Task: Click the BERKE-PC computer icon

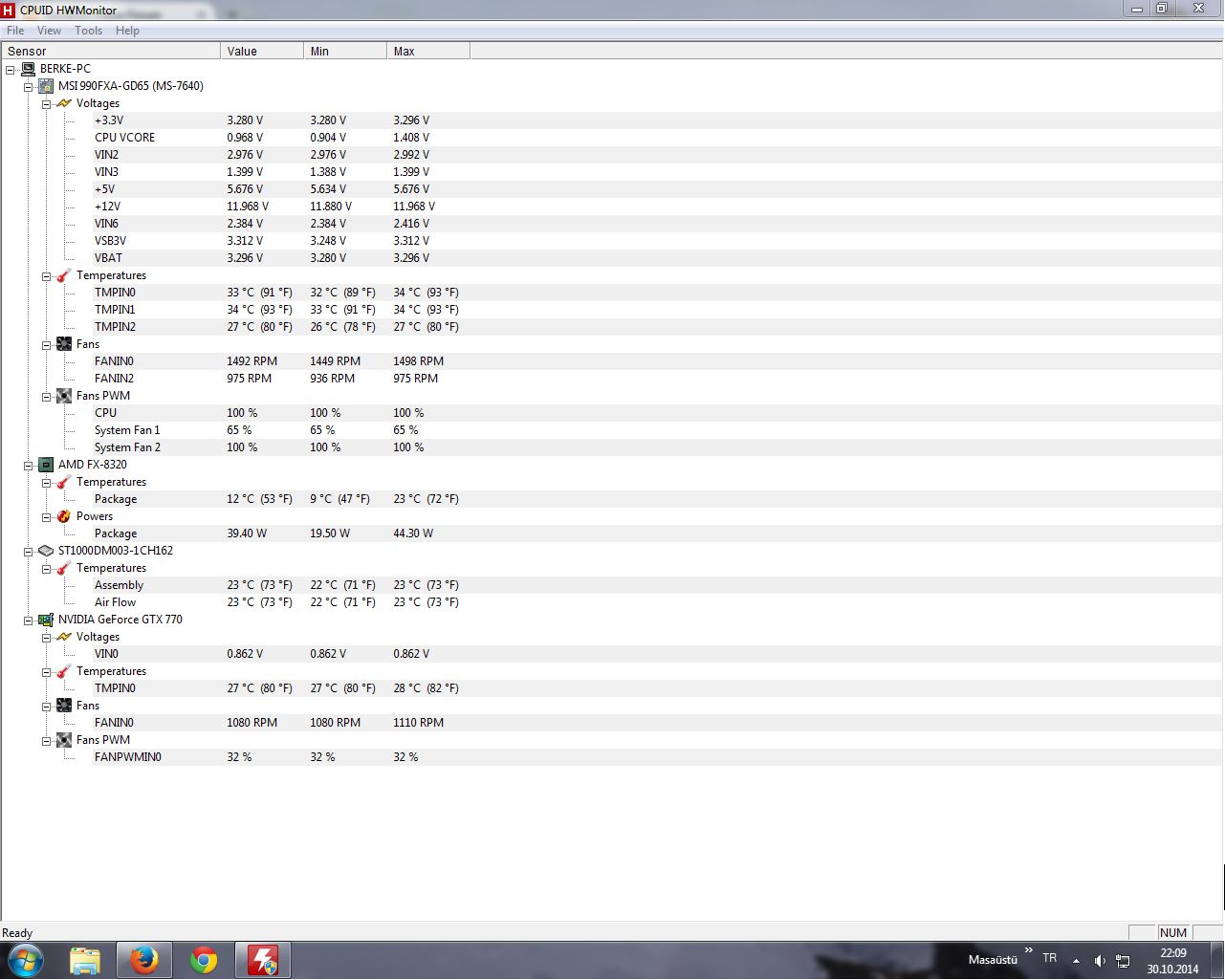Action: pos(28,69)
